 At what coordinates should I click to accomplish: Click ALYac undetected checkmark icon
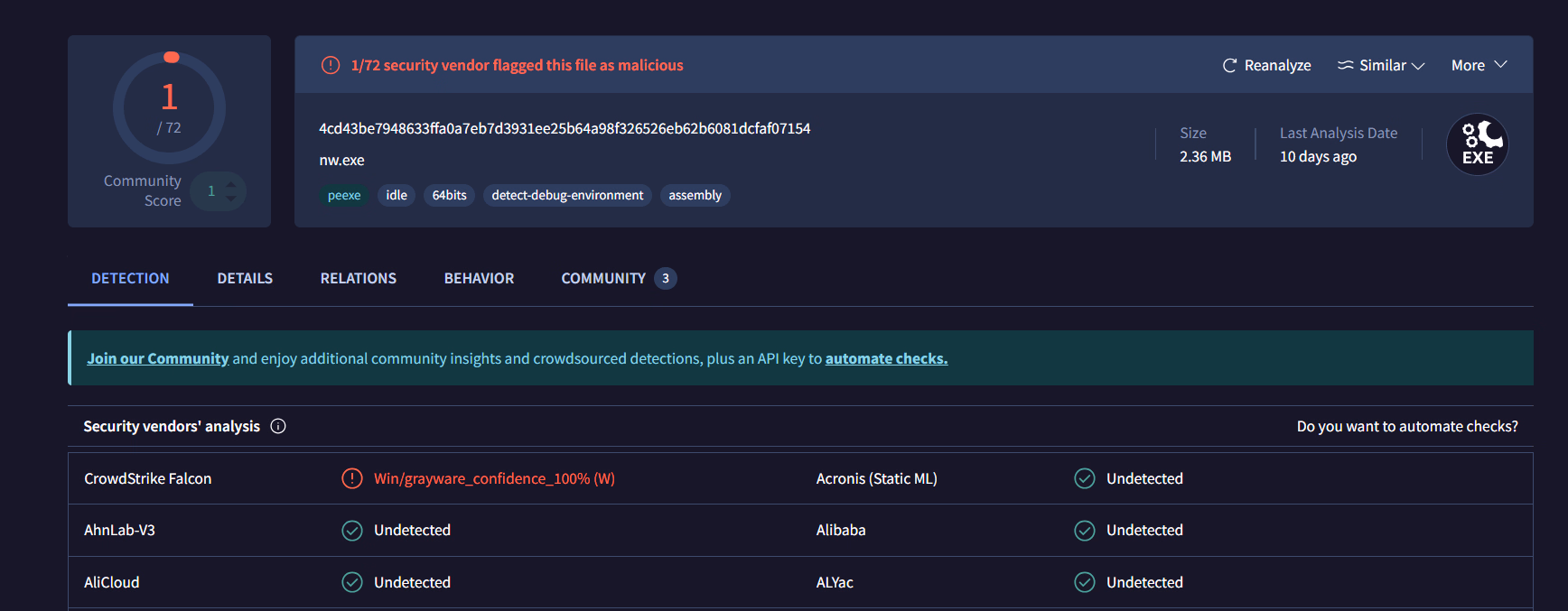(1085, 582)
